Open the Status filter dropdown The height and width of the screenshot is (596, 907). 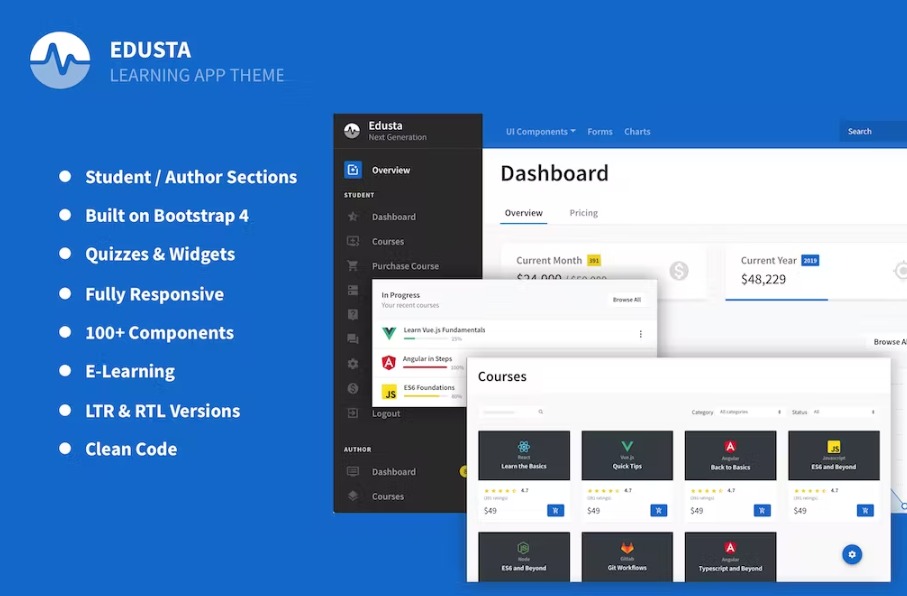[x=843, y=412]
